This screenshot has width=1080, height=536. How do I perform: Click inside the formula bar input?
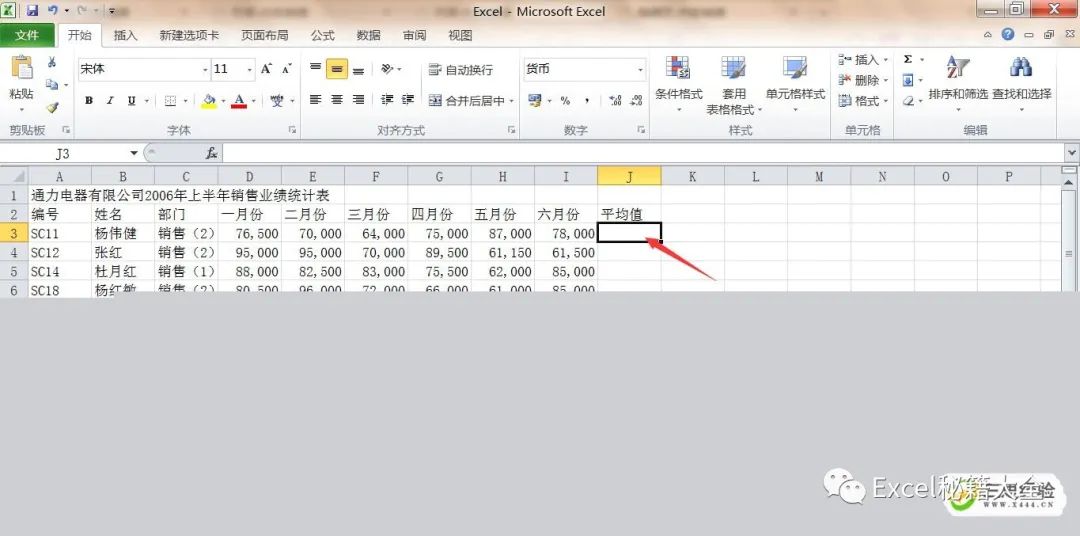643,153
